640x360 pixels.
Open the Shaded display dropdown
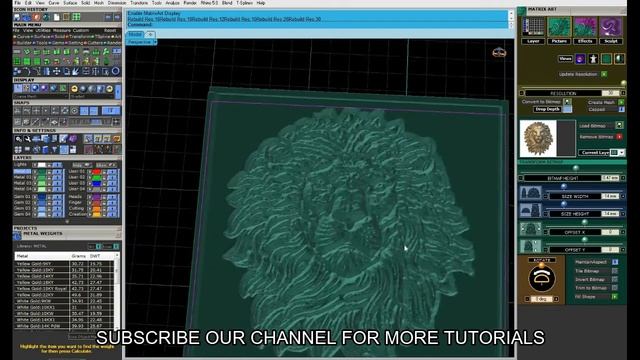coord(92,97)
